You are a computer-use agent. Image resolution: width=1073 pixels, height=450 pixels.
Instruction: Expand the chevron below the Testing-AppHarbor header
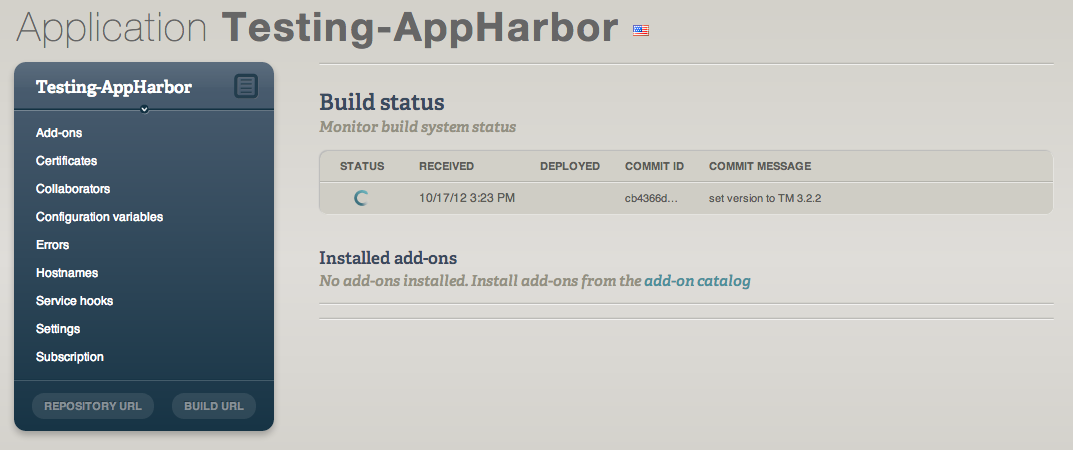(145, 109)
